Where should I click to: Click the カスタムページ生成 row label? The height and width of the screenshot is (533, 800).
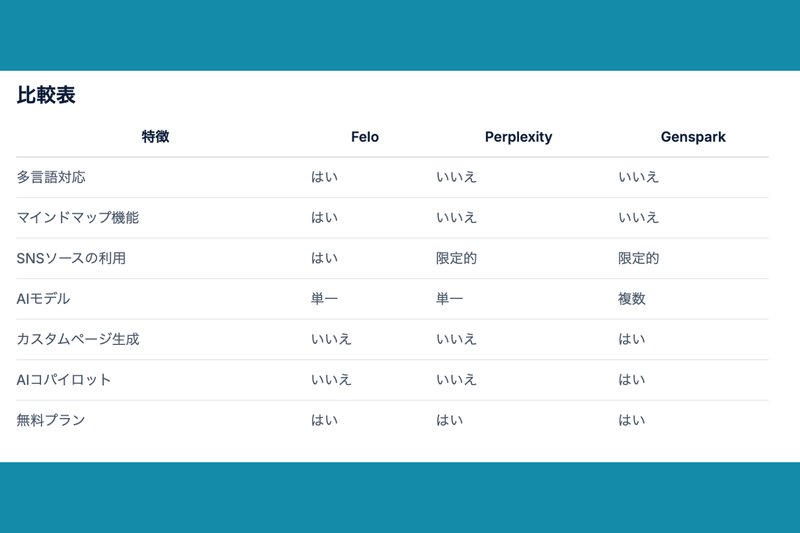78,339
